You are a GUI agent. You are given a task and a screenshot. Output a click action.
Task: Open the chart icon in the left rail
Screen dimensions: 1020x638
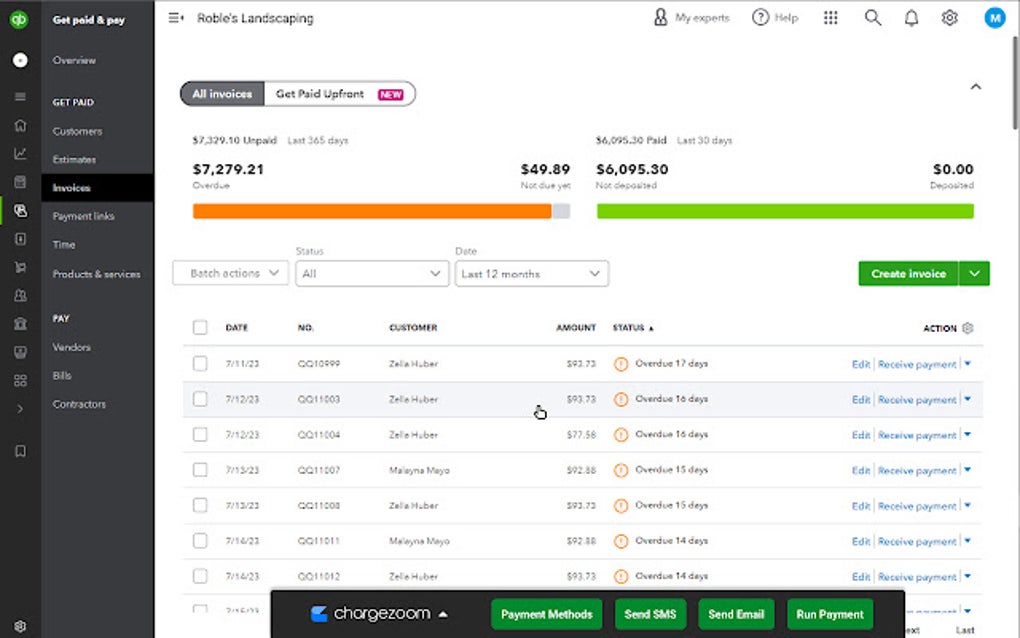coord(20,153)
